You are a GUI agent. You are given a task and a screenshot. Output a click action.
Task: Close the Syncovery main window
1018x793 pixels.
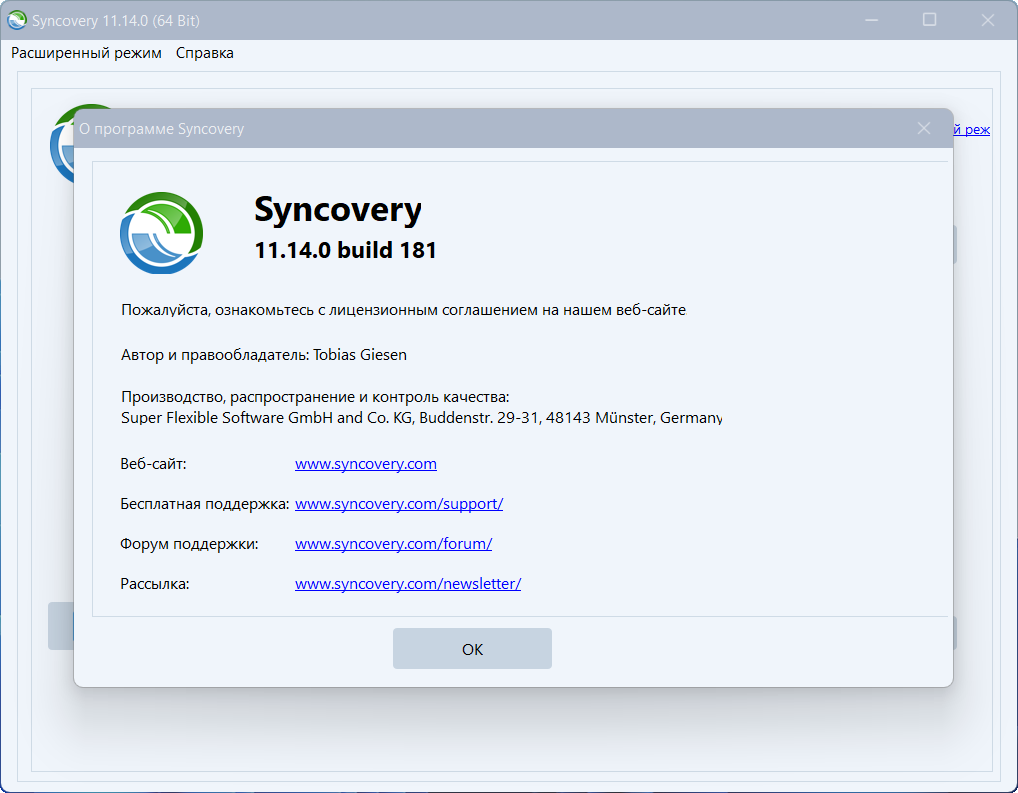pyautogui.click(x=987, y=20)
